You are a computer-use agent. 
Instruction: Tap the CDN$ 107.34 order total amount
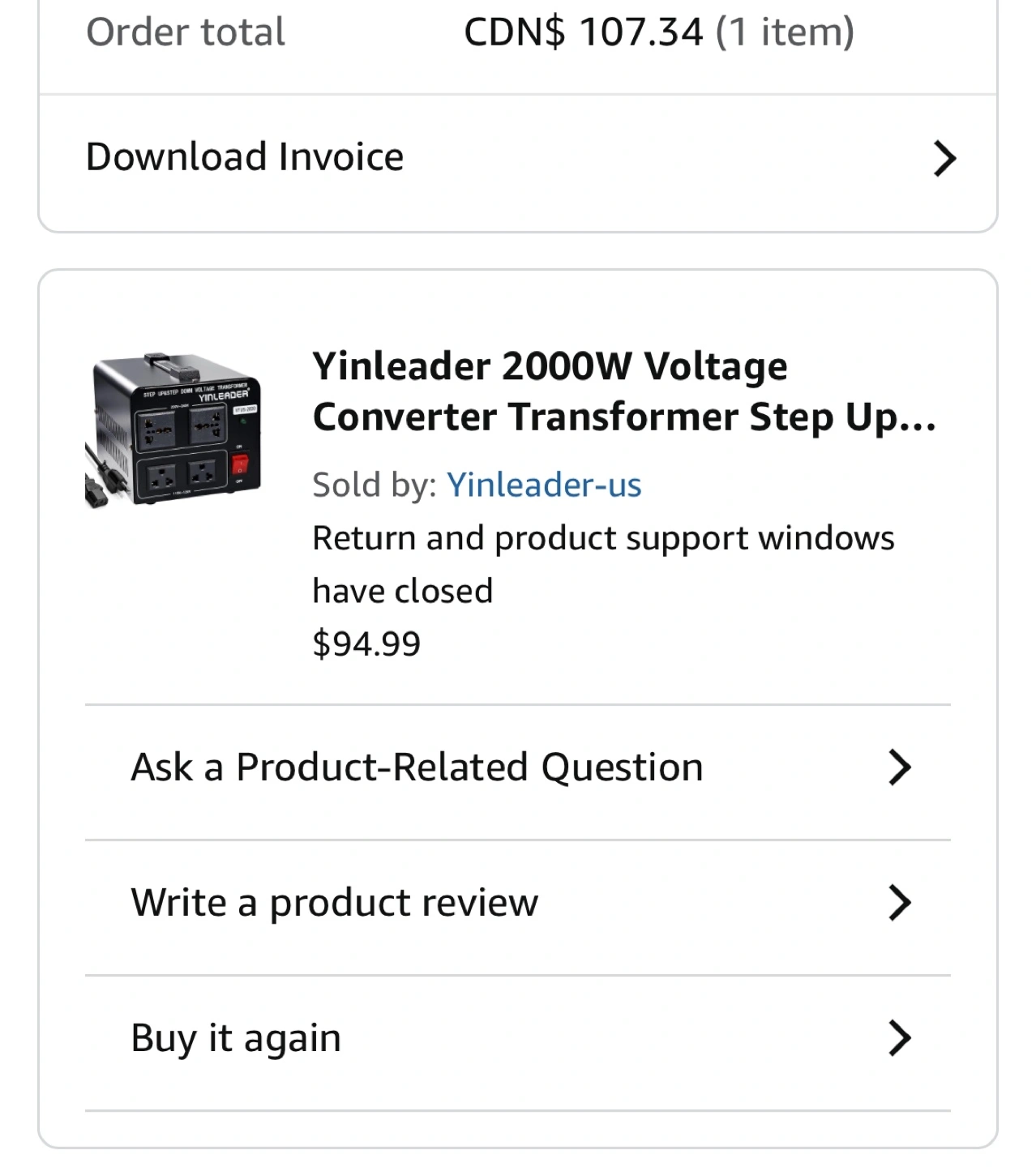(x=584, y=32)
